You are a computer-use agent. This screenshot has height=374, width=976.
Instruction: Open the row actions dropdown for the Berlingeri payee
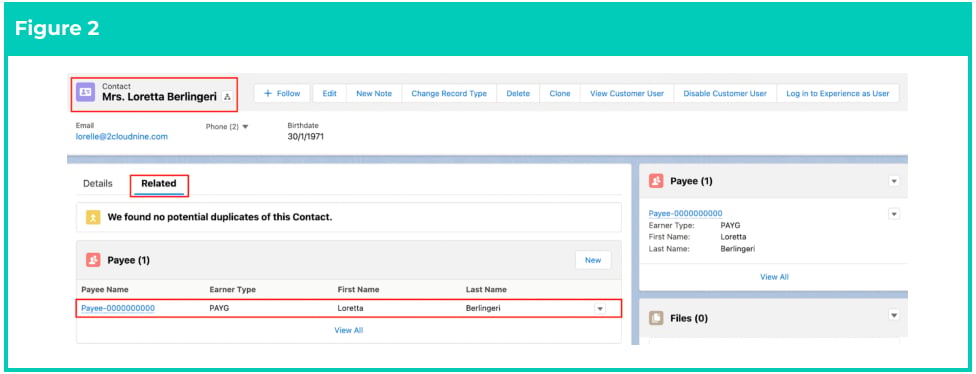point(599,309)
